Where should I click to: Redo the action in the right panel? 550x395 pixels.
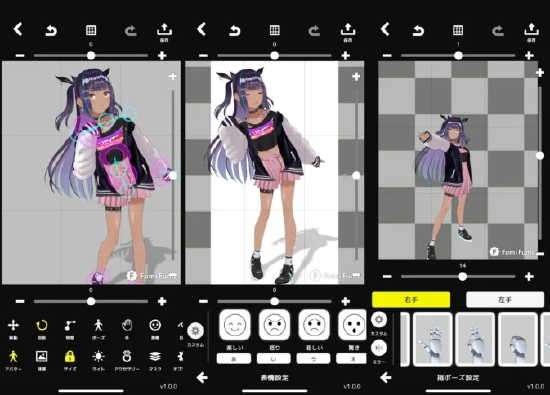[x=498, y=31]
